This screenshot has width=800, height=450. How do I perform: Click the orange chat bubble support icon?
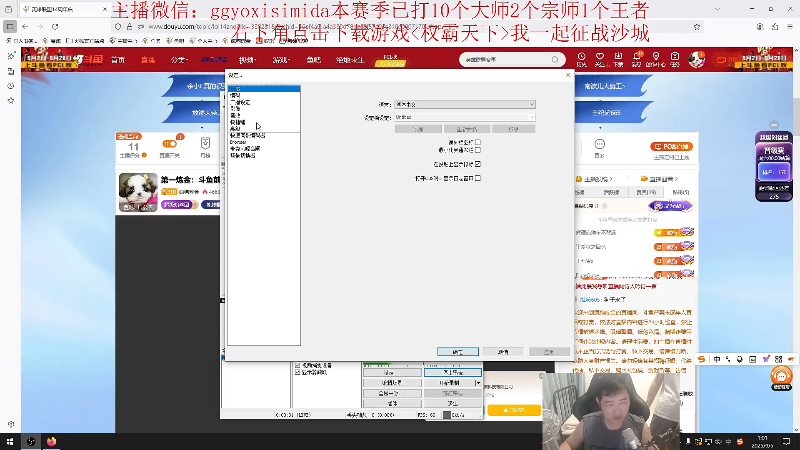[x=781, y=377]
